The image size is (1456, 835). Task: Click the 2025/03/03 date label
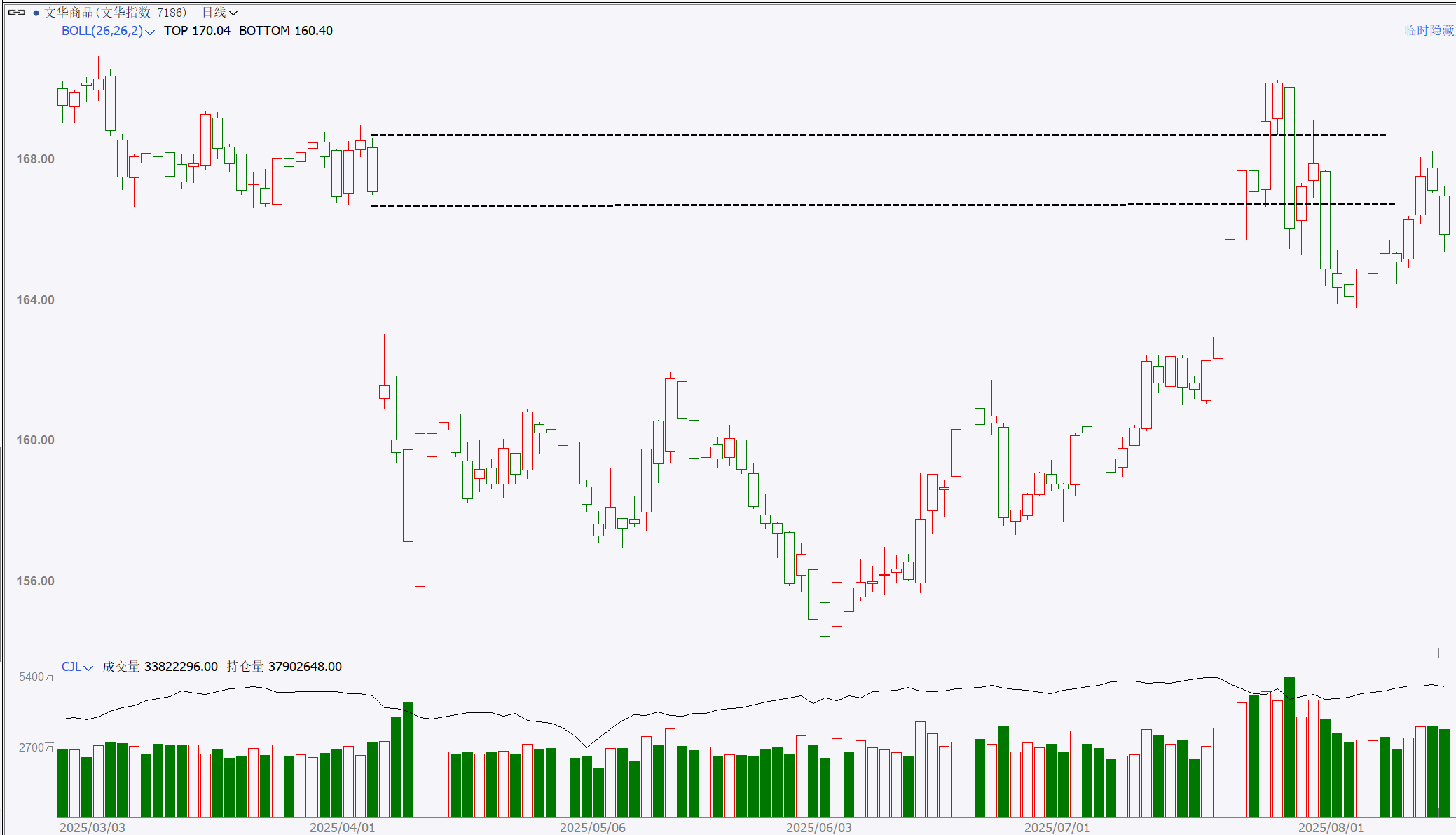point(92,827)
